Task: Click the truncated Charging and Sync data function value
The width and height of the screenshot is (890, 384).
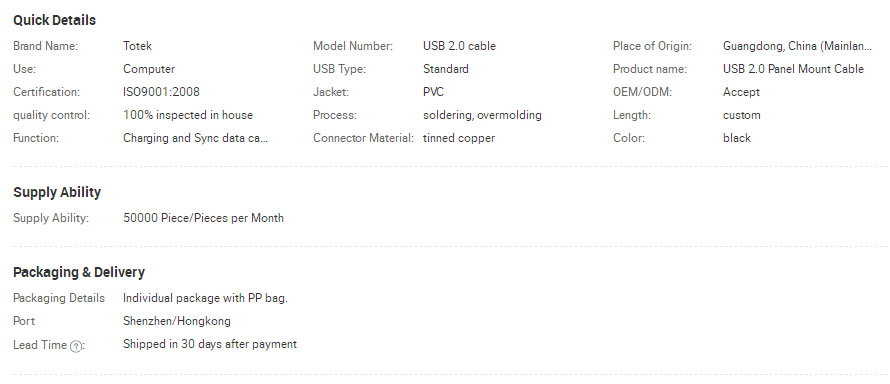Action: pos(195,138)
